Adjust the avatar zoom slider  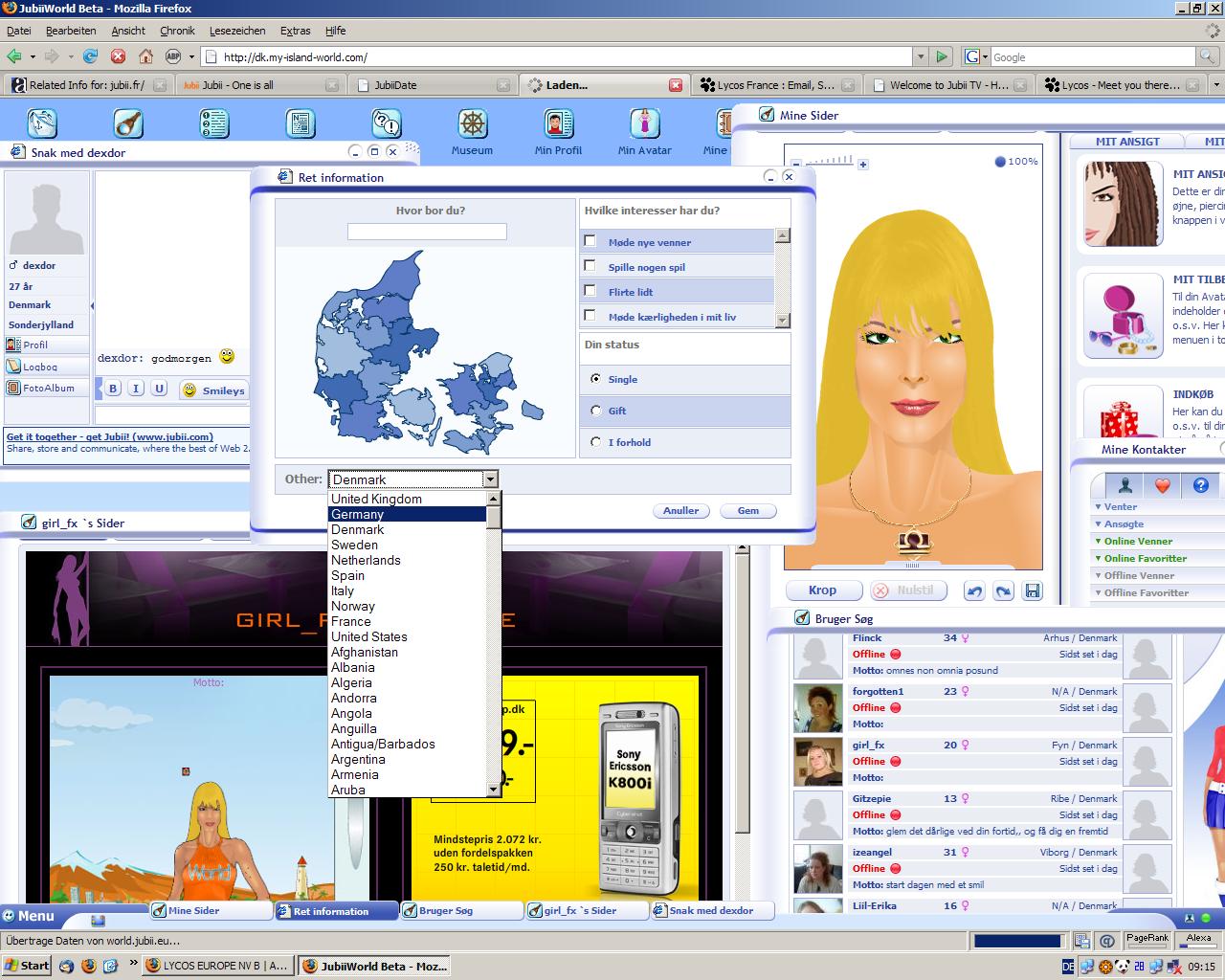pos(830,162)
